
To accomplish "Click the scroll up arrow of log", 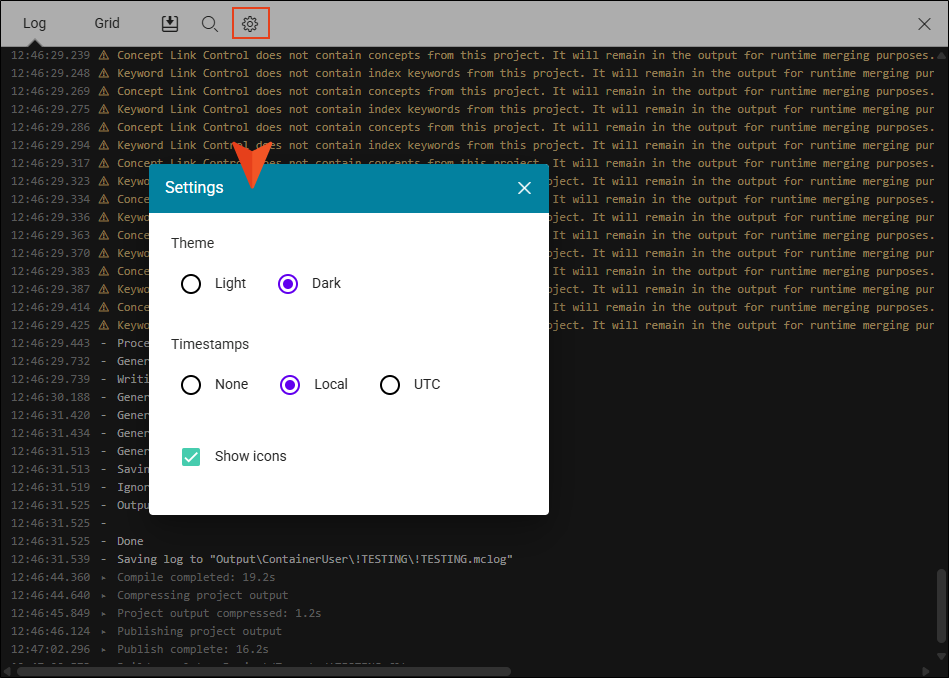I will (x=941, y=55).
